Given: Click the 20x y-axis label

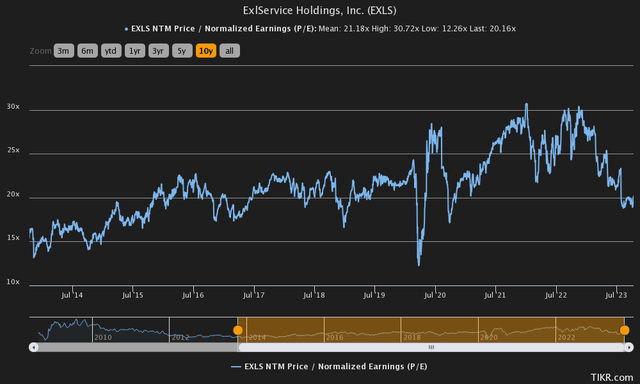Looking at the screenshot, I should [13, 194].
